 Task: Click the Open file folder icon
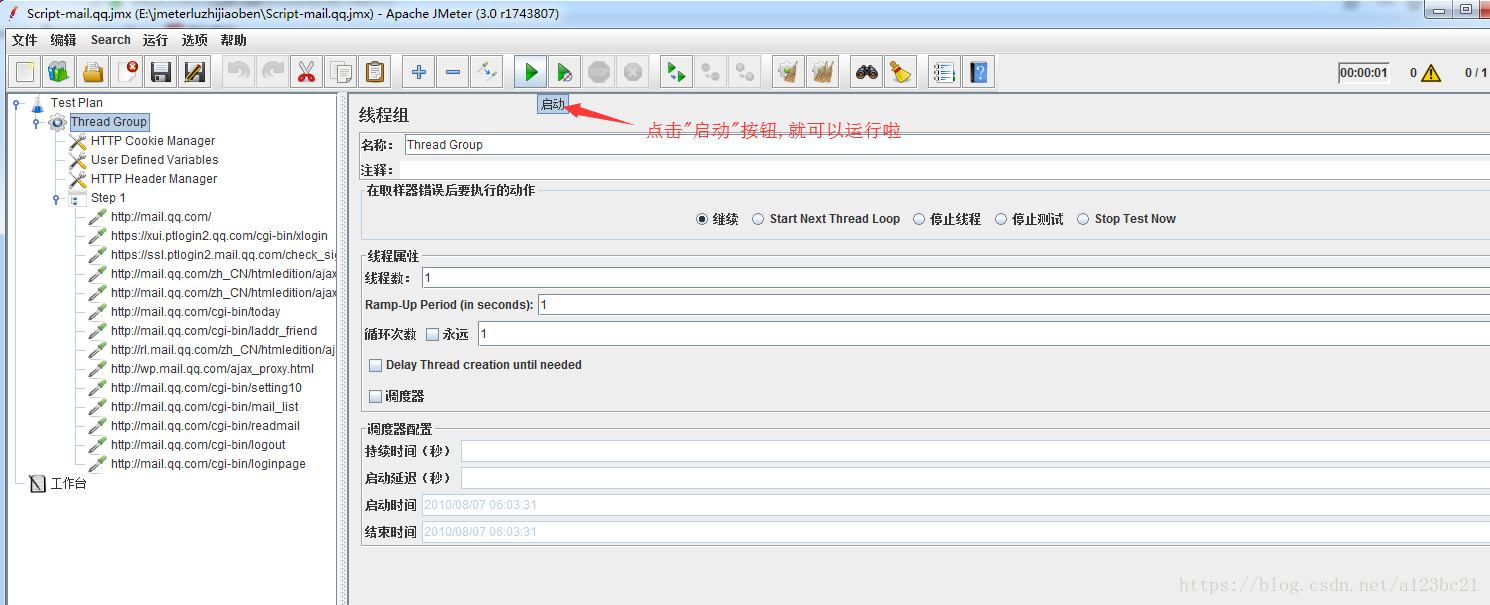(93, 72)
